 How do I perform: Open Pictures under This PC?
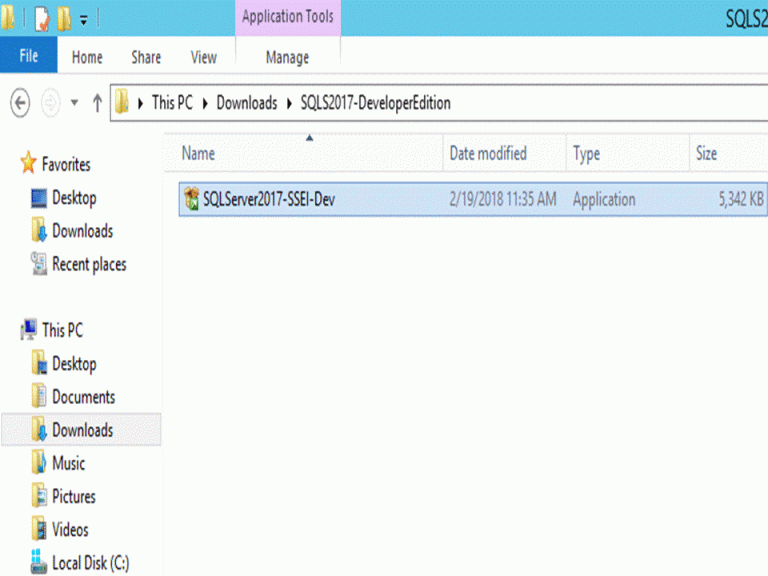click(74, 496)
